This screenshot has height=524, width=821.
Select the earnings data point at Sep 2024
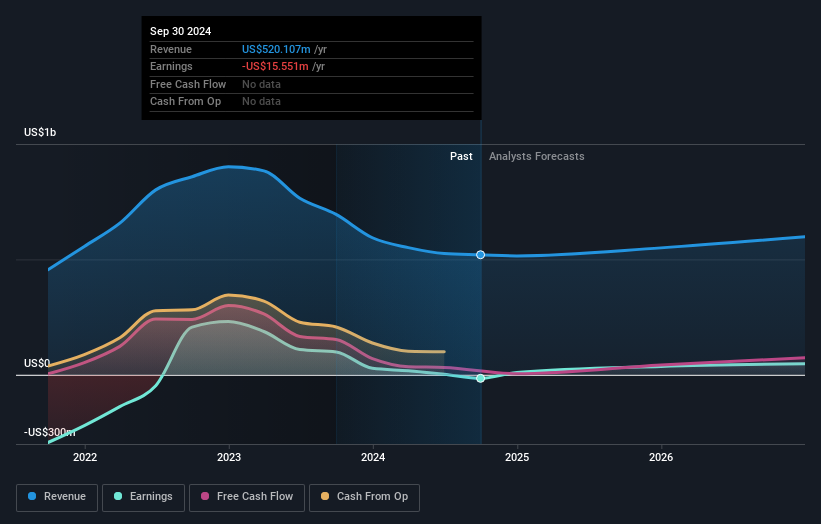click(x=480, y=378)
